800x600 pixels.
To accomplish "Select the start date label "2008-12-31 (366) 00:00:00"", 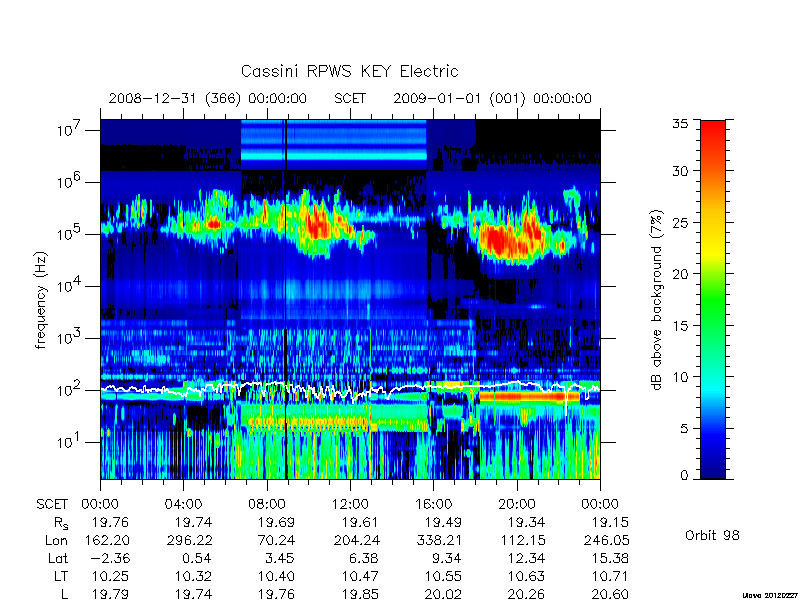I will coord(208,98).
